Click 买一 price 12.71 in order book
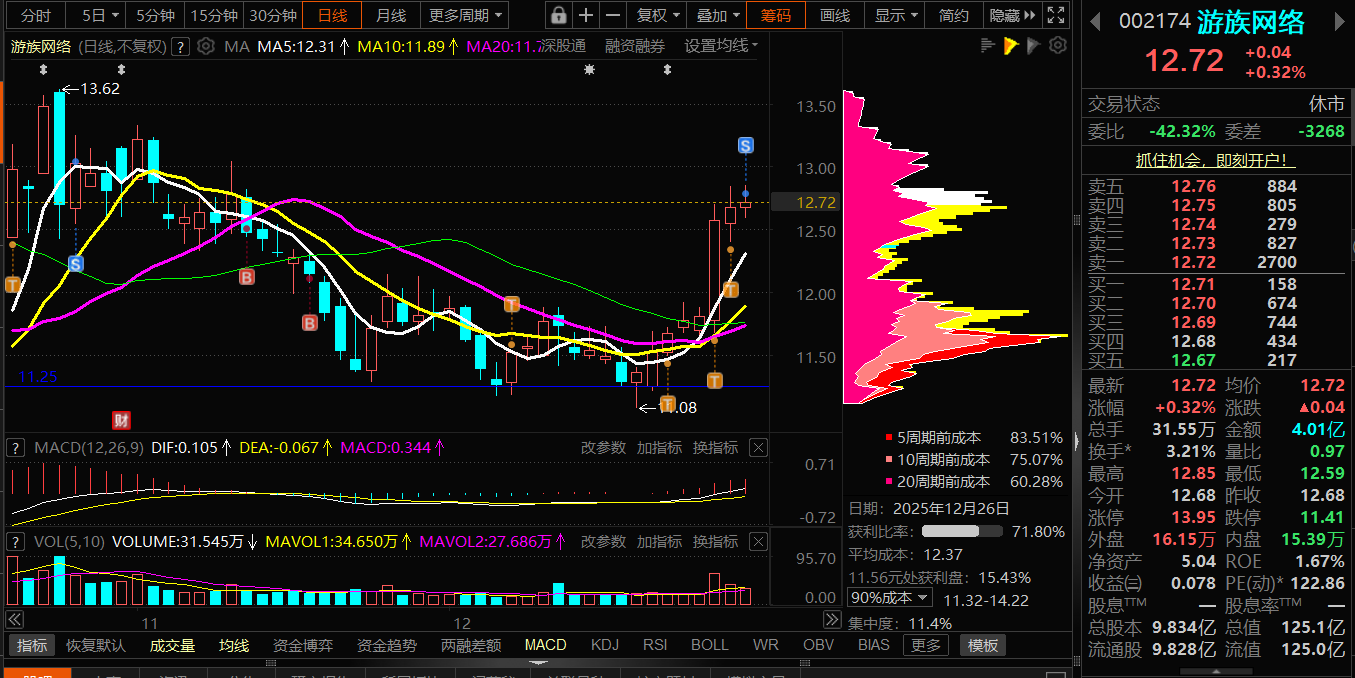 (1194, 284)
